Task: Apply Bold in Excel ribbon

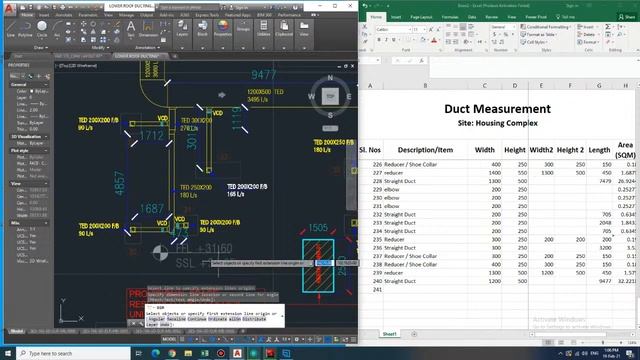Action: tap(379, 40)
